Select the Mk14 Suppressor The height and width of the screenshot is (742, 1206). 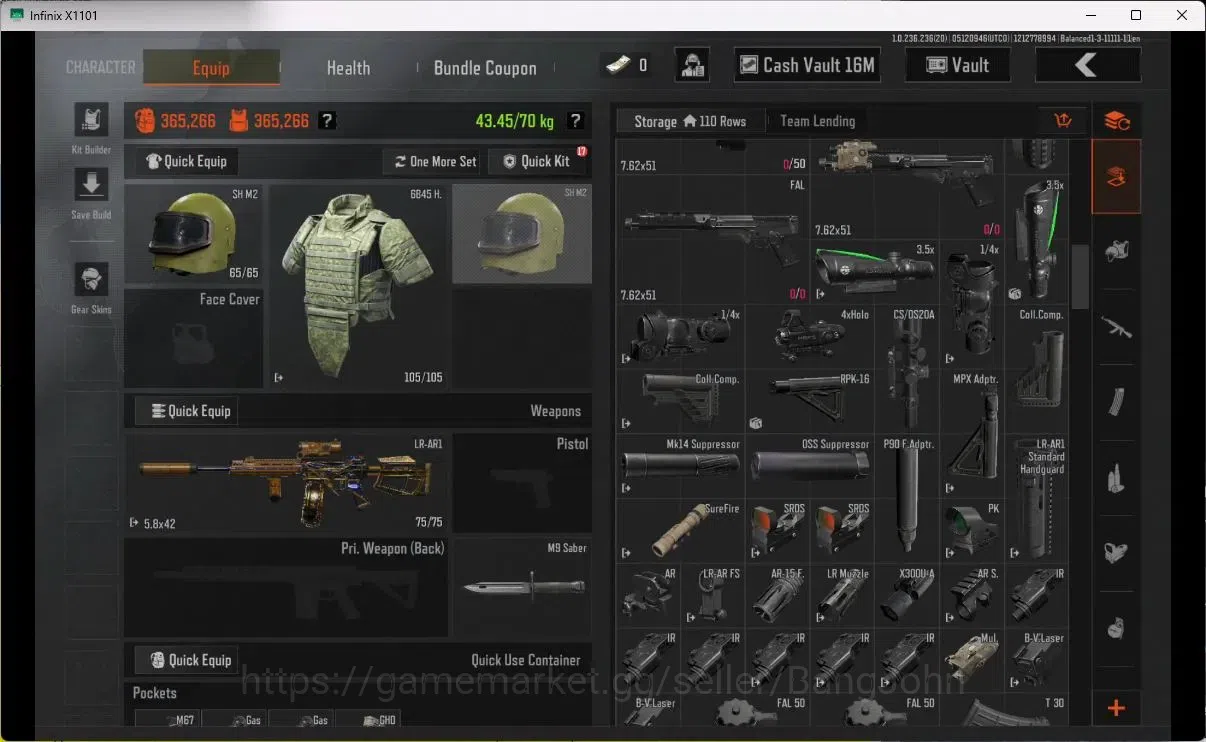680,466
